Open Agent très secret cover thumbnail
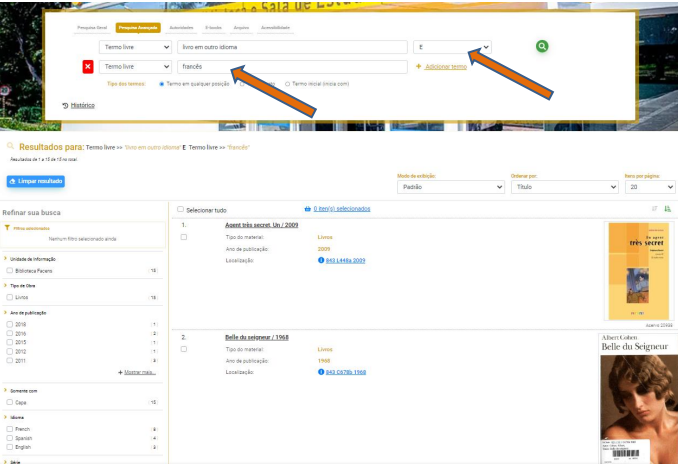This screenshot has width=678, height=464. 640,269
